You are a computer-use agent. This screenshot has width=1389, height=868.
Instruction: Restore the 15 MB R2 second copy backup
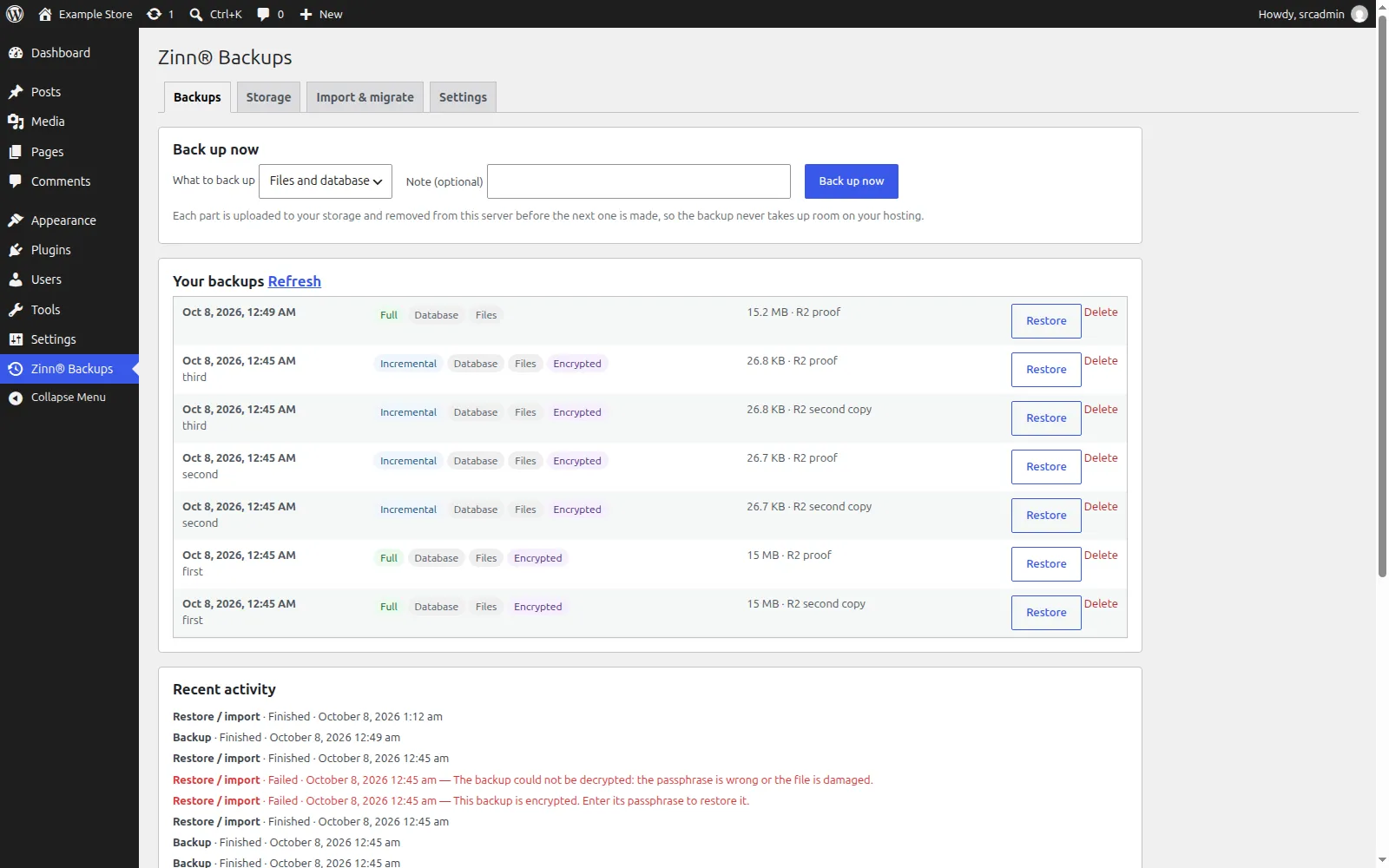click(x=1046, y=613)
